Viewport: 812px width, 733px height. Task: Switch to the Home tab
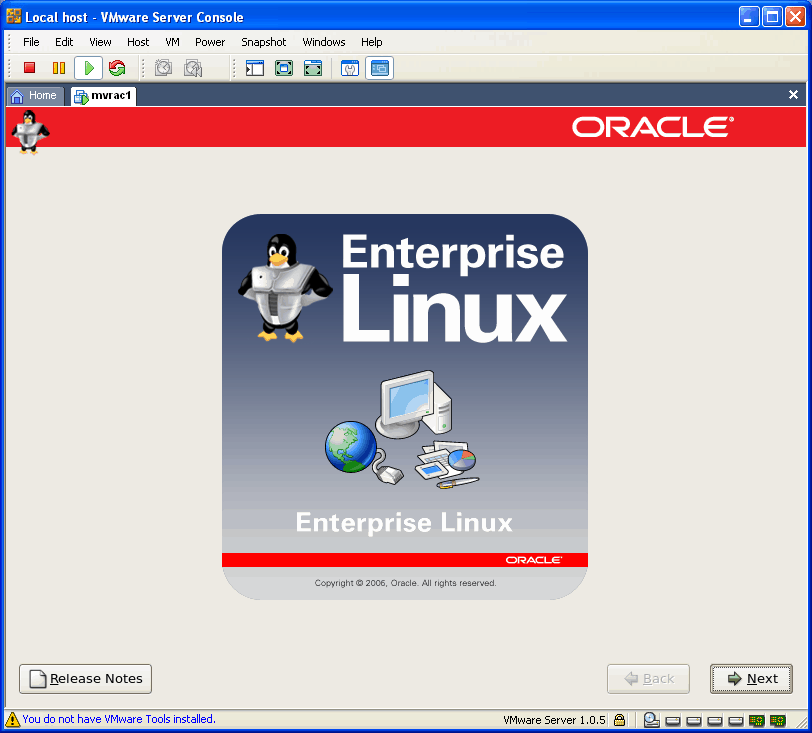point(35,96)
